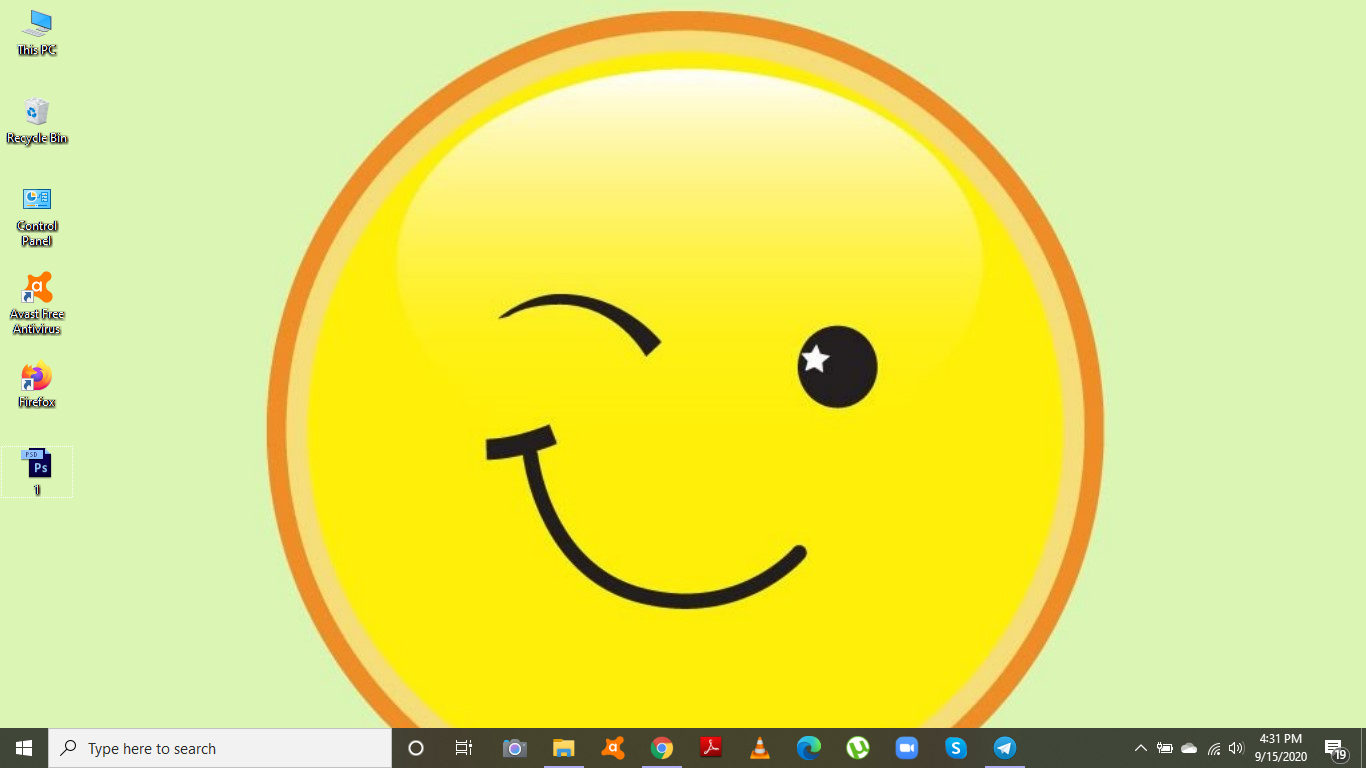
Task: Open the Windows Start menu
Action: [24, 748]
